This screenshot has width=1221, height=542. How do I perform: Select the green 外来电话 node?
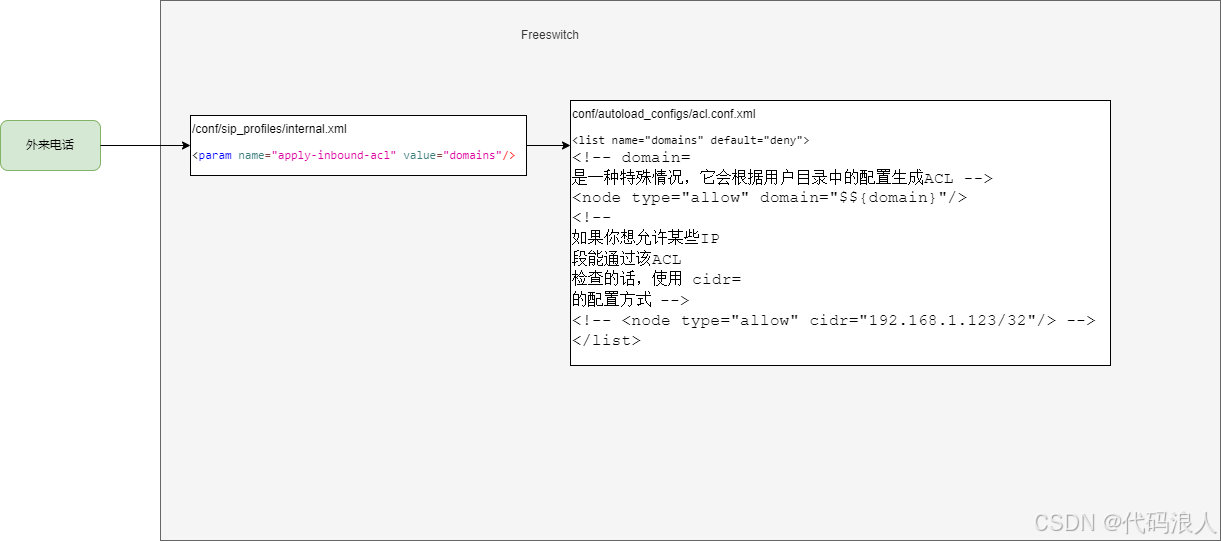(x=50, y=145)
